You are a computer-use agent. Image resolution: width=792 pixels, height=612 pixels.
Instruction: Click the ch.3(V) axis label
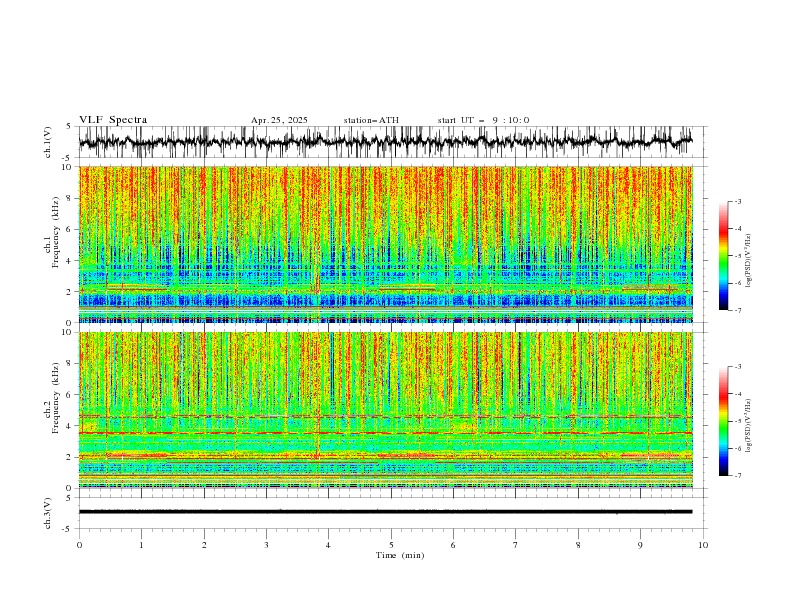point(48,513)
